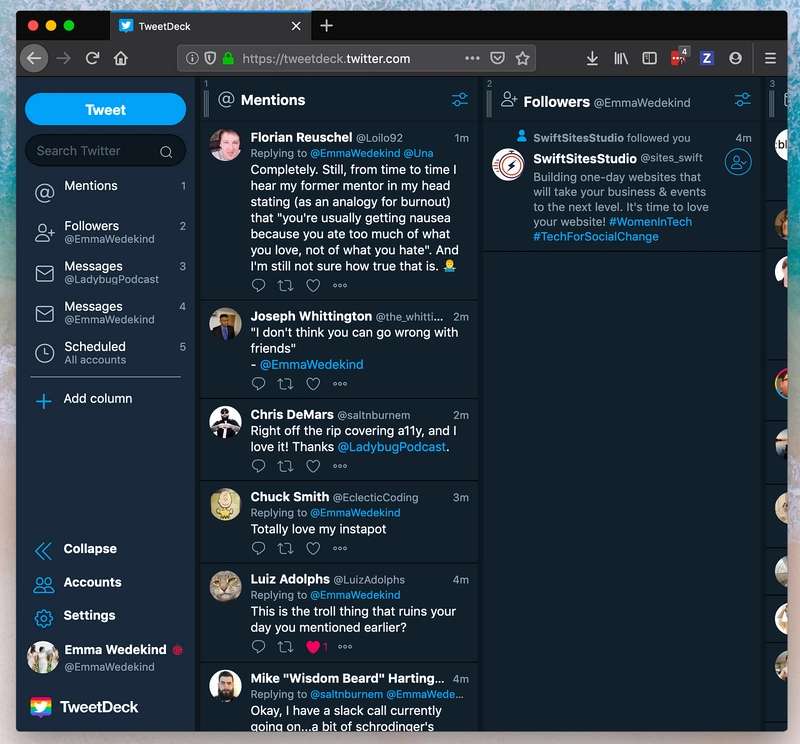Open more options on Joseph Whittington's tweet
The height and width of the screenshot is (744, 800).
pos(340,384)
